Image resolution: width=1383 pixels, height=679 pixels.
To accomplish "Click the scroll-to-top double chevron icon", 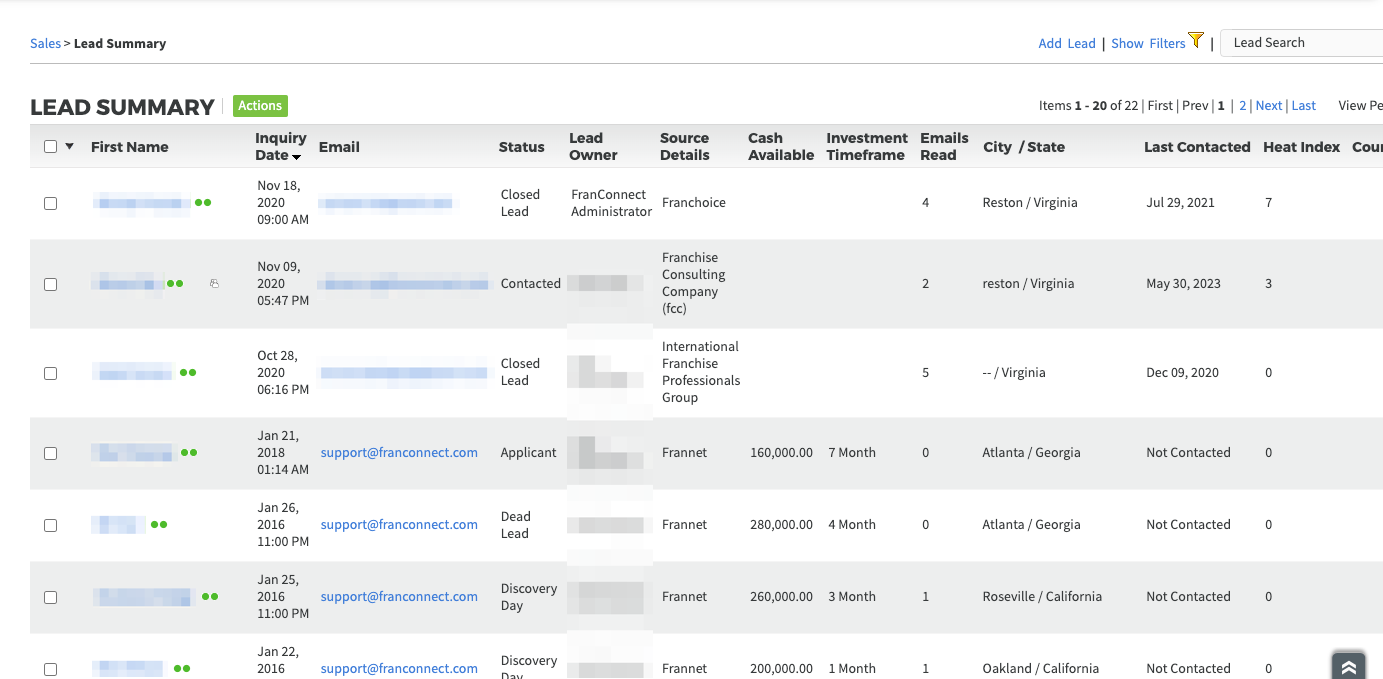I will 1348,667.
